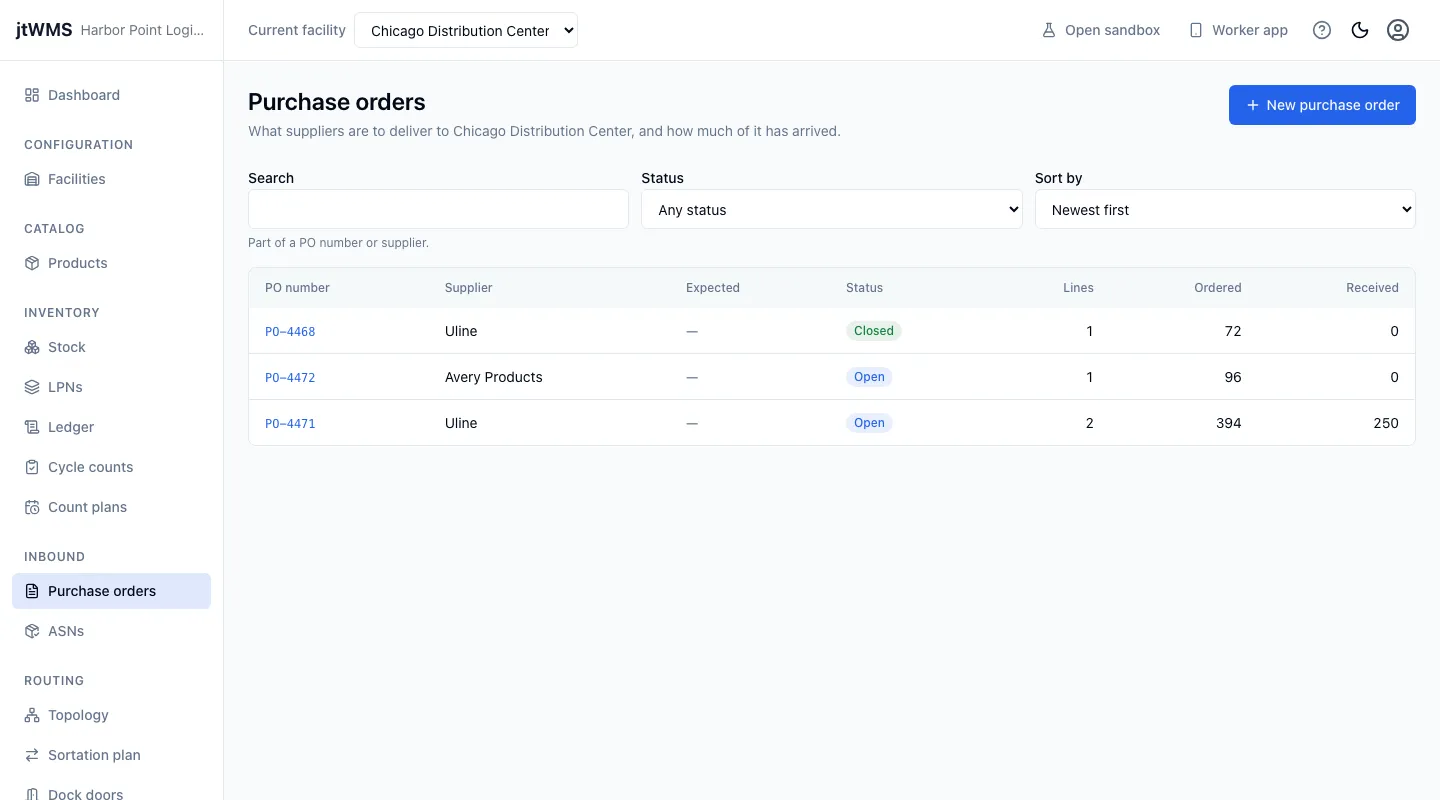Screen dimensions: 1440x800
Task: Click the Open status badge for PO-4472
Action: [x=869, y=377]
